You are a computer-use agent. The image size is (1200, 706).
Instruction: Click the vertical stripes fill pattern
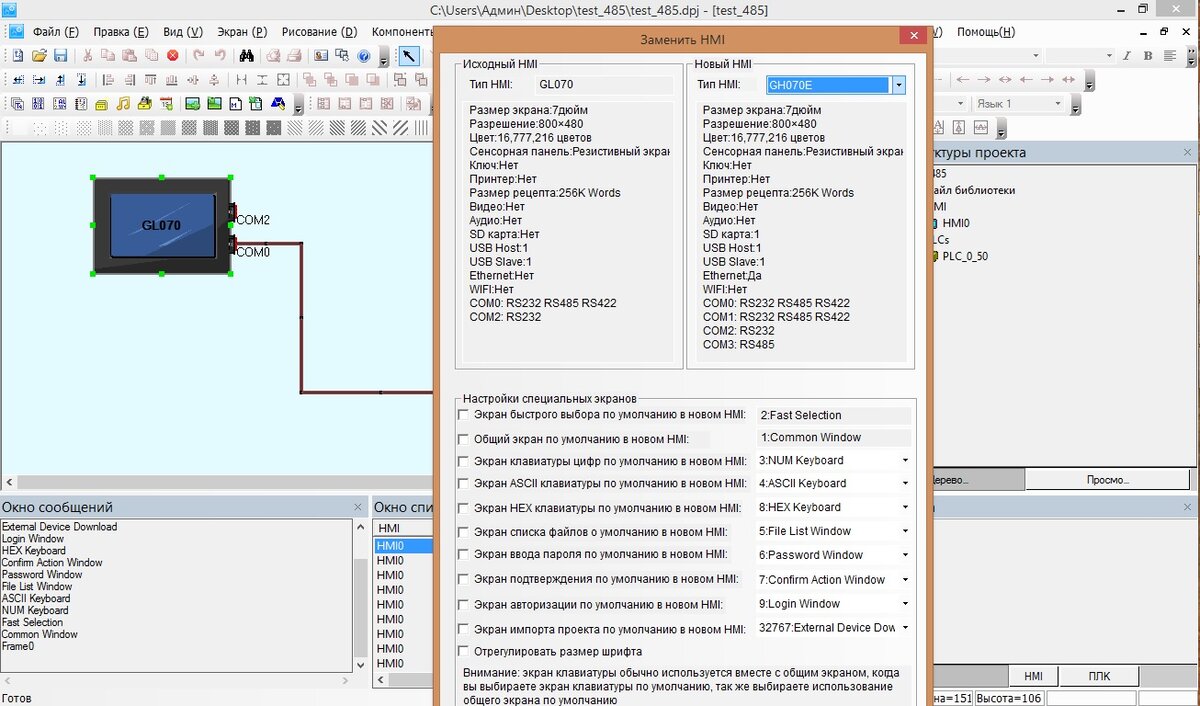(x=422, y=127)
